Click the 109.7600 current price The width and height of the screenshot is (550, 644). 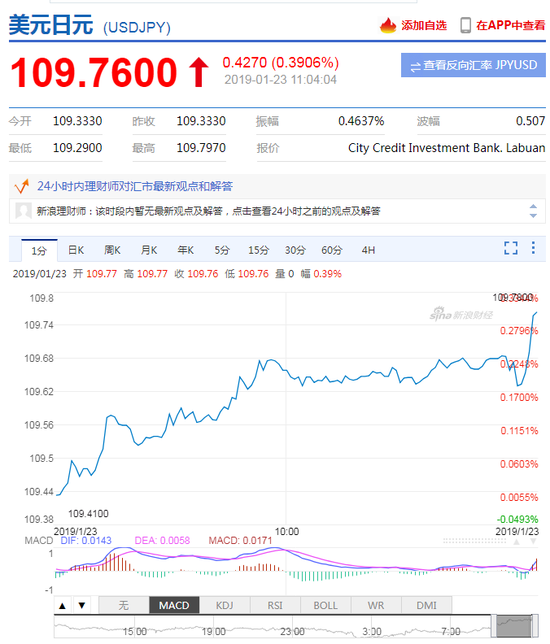tap(94, 73)
